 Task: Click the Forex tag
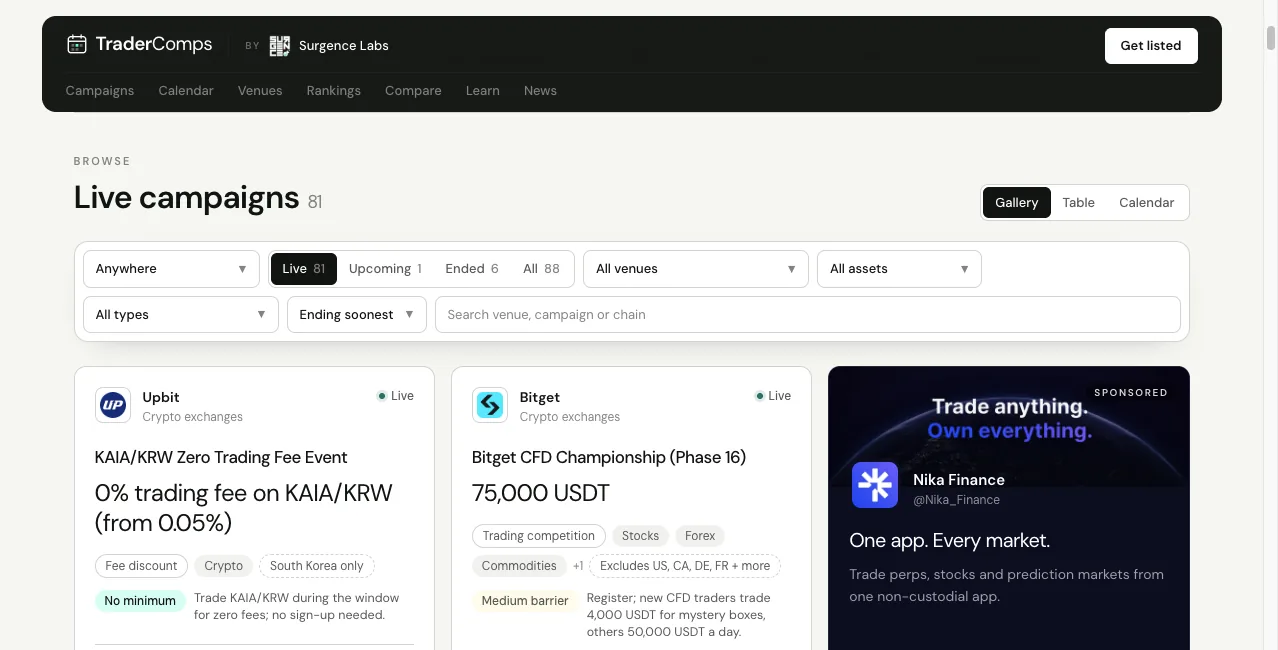tap(700, 536)
